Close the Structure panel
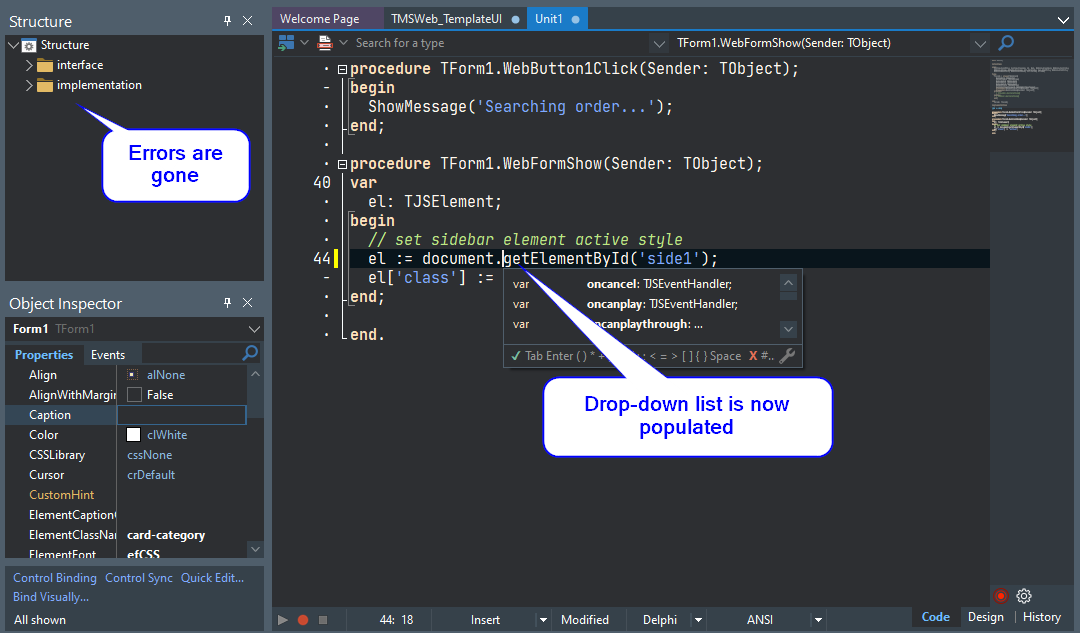 click(x=248, y=21)
